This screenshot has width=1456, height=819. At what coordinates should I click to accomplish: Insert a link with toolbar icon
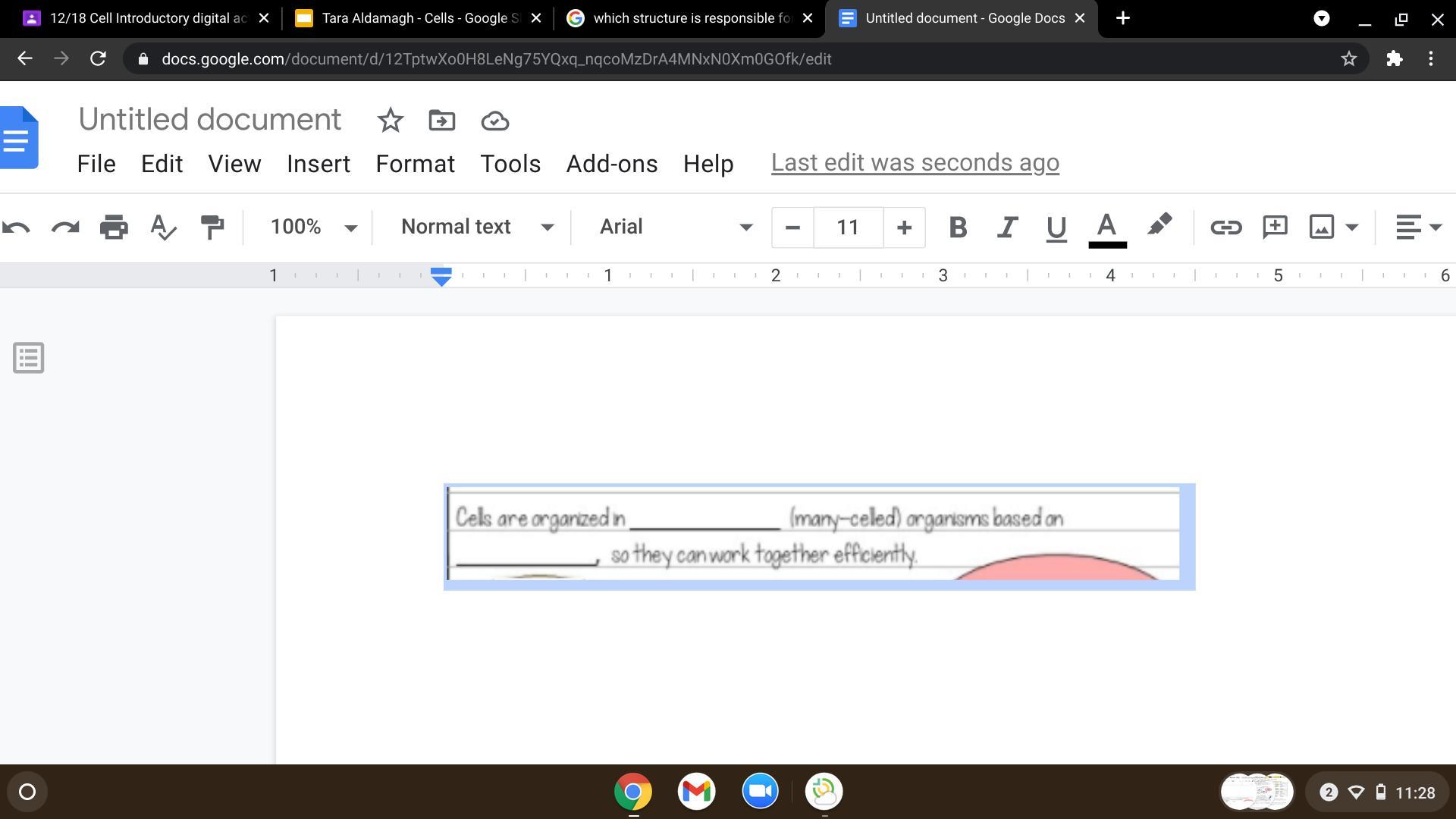[1225, 227]
